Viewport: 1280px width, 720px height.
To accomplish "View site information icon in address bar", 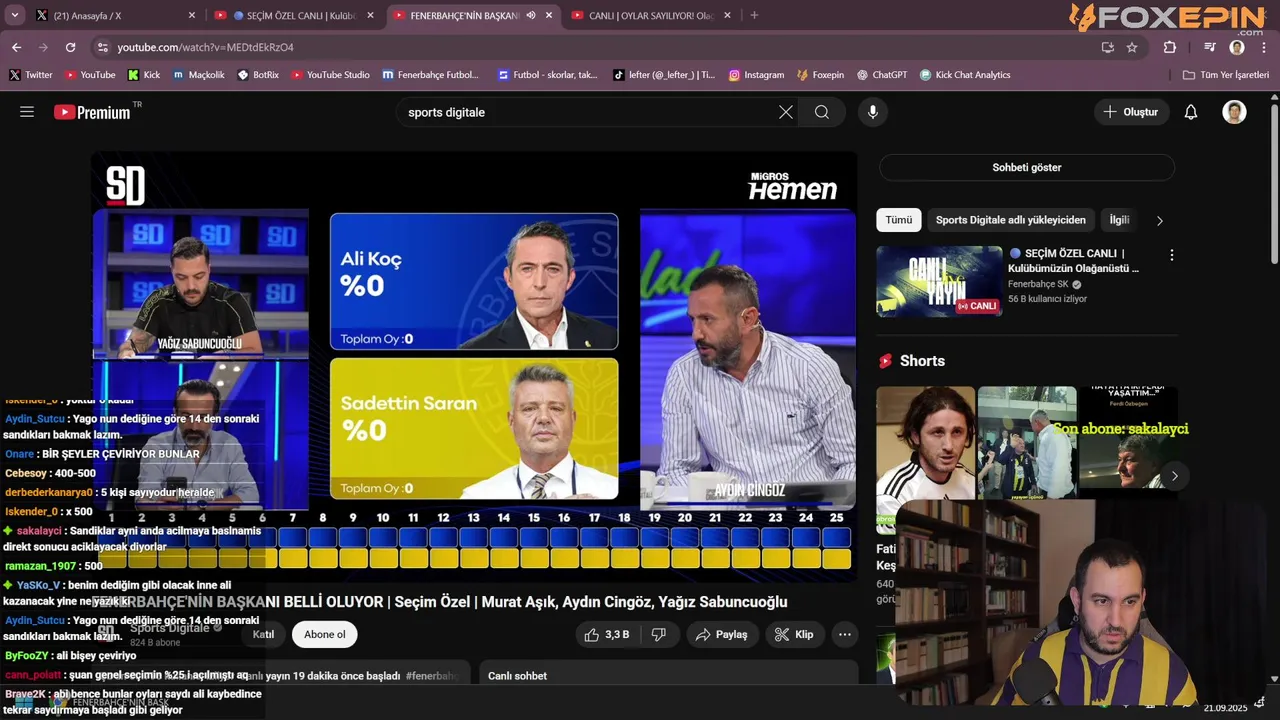I will [x=102, y=47].
